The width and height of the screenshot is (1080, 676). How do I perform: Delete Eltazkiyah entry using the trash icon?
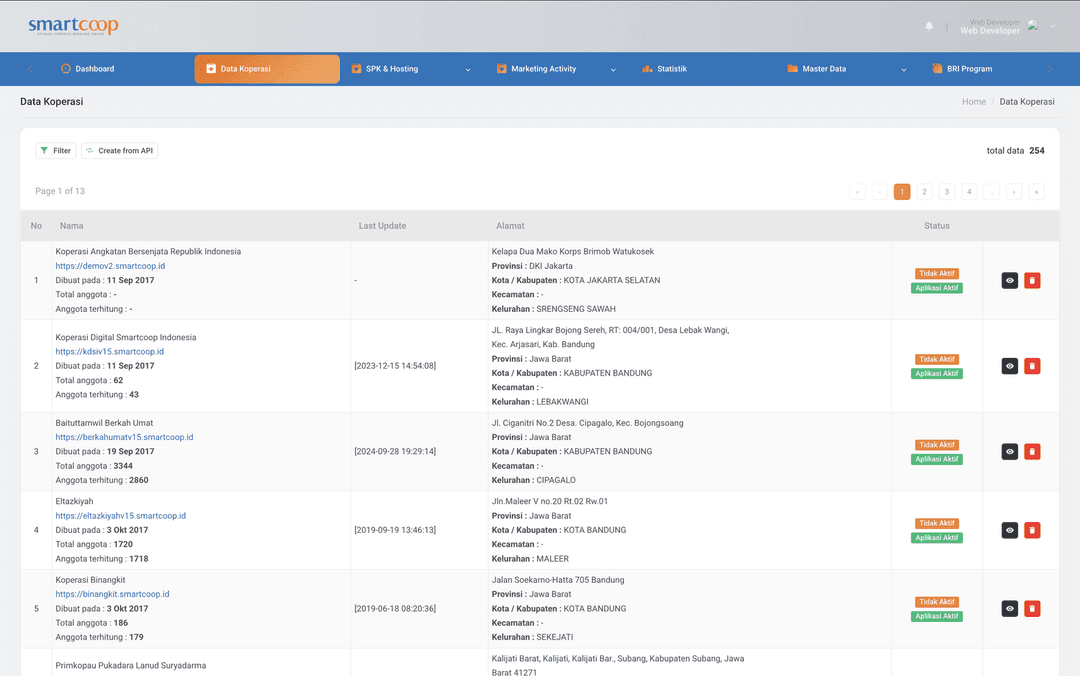coord(1032,530)
